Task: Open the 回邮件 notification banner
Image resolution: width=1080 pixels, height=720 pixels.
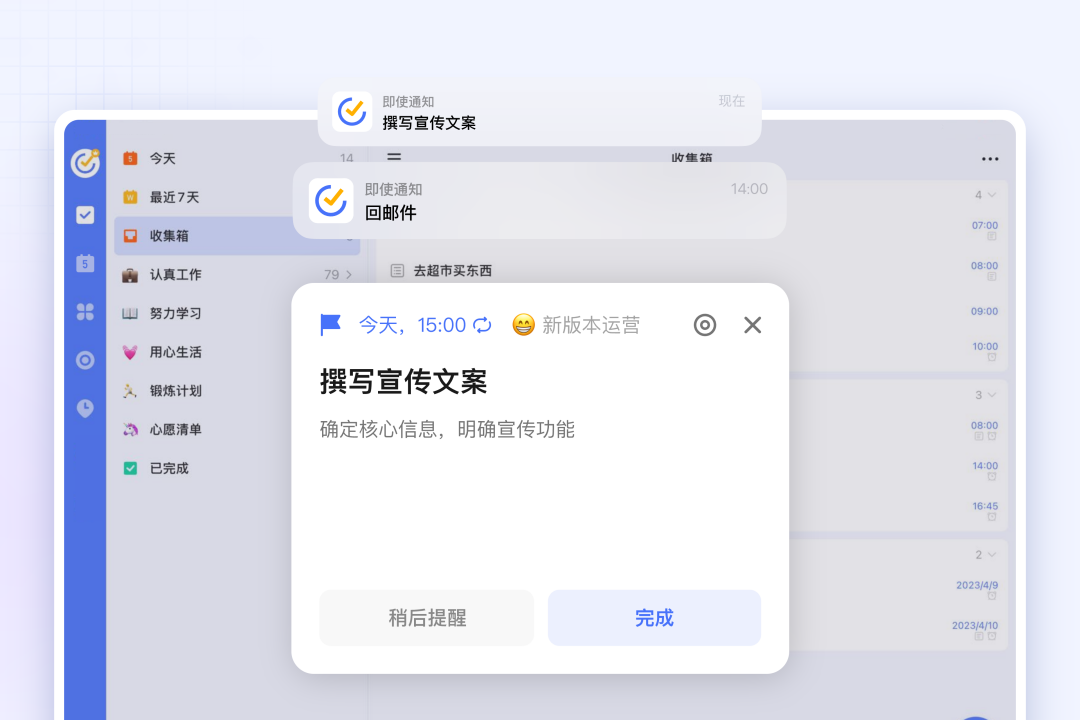Action: tap(539, 200)
